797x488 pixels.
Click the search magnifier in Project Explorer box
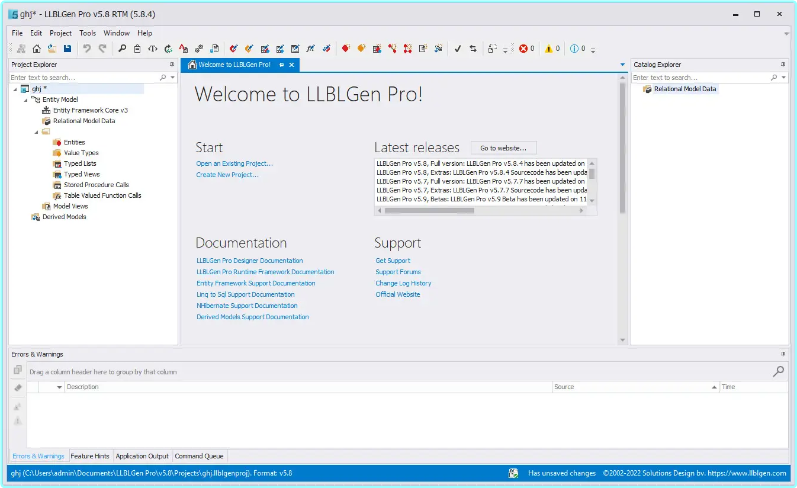click(163, 77)
